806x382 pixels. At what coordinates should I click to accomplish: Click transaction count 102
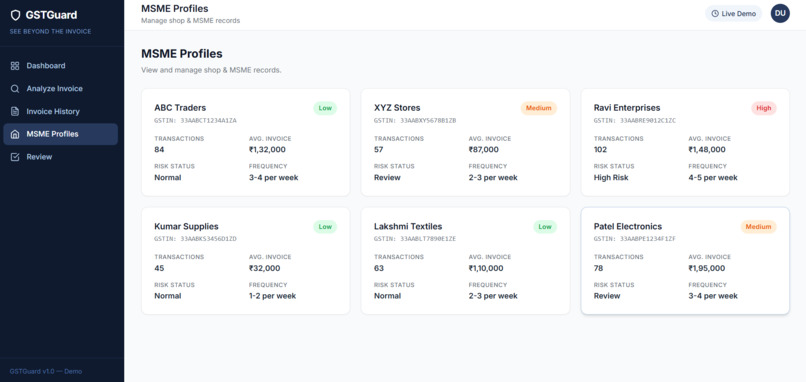point(600,150)
